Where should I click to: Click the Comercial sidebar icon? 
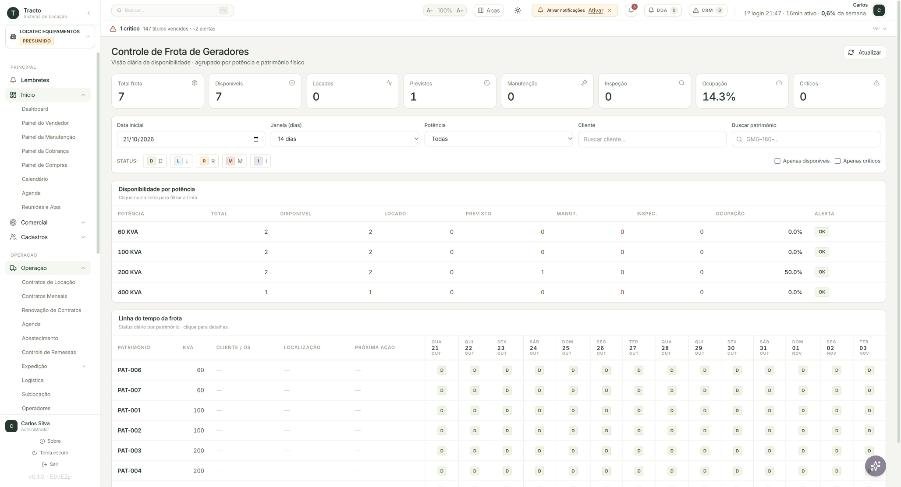tap(13, 222)
